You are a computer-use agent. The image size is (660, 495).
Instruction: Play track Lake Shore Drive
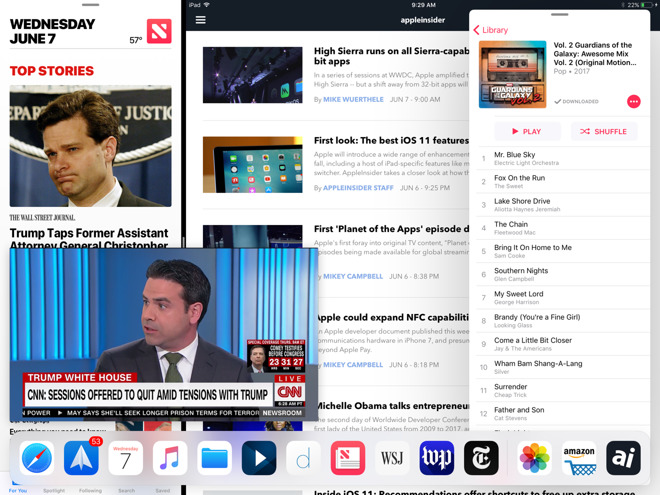tap(563, 205)
